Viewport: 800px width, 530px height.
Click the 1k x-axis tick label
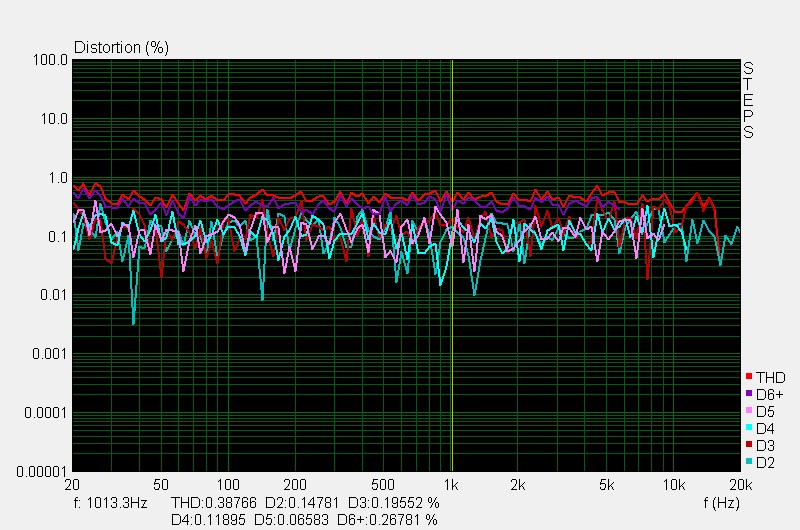(451, 485)
